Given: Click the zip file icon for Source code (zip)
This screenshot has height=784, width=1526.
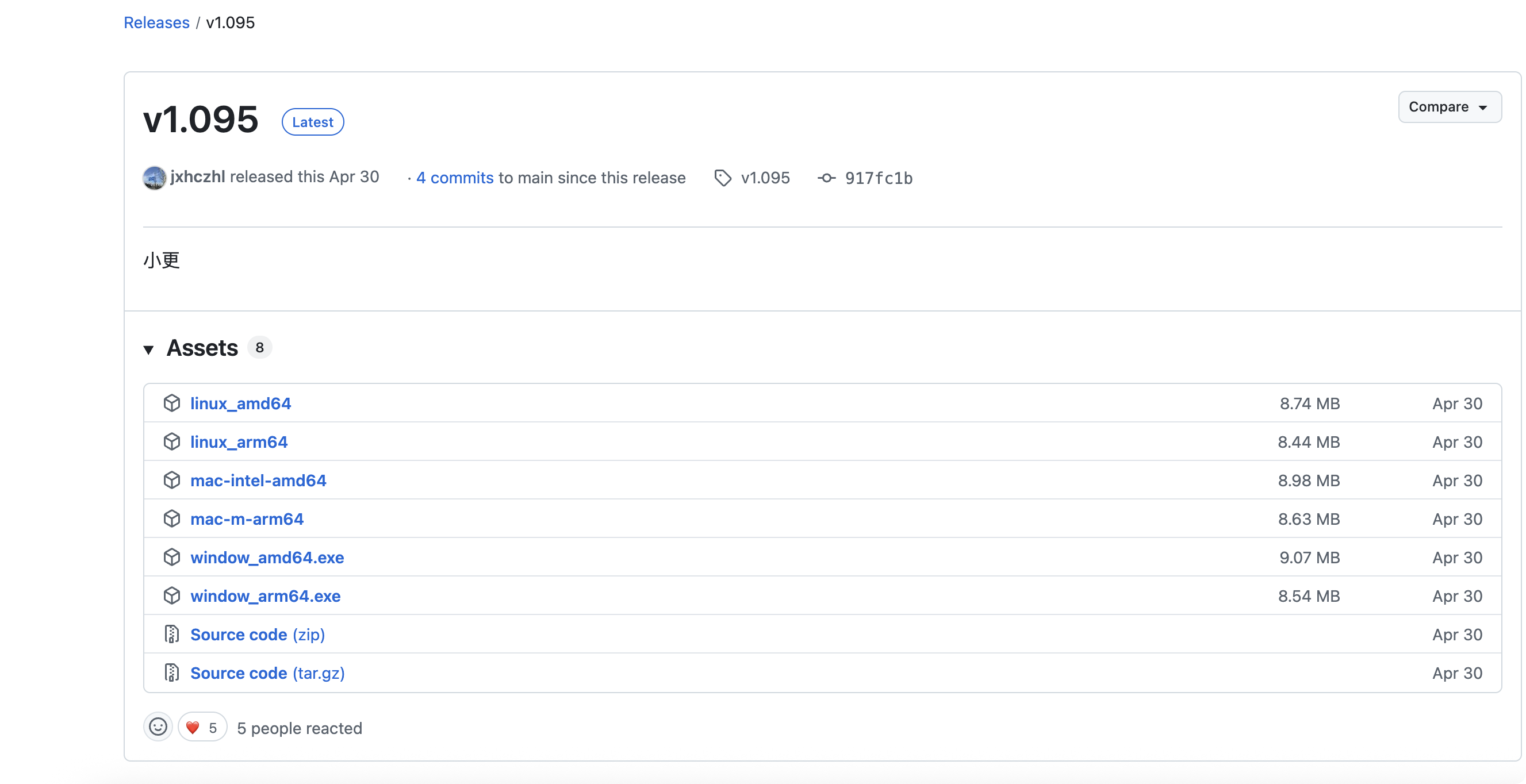Looking at the screenshot, I should tap(172, 634).
